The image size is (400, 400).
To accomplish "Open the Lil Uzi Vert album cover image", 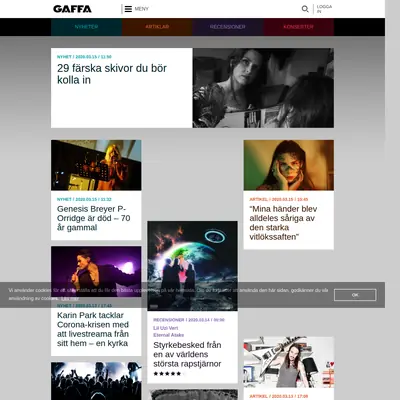I will tap(192, 266).
